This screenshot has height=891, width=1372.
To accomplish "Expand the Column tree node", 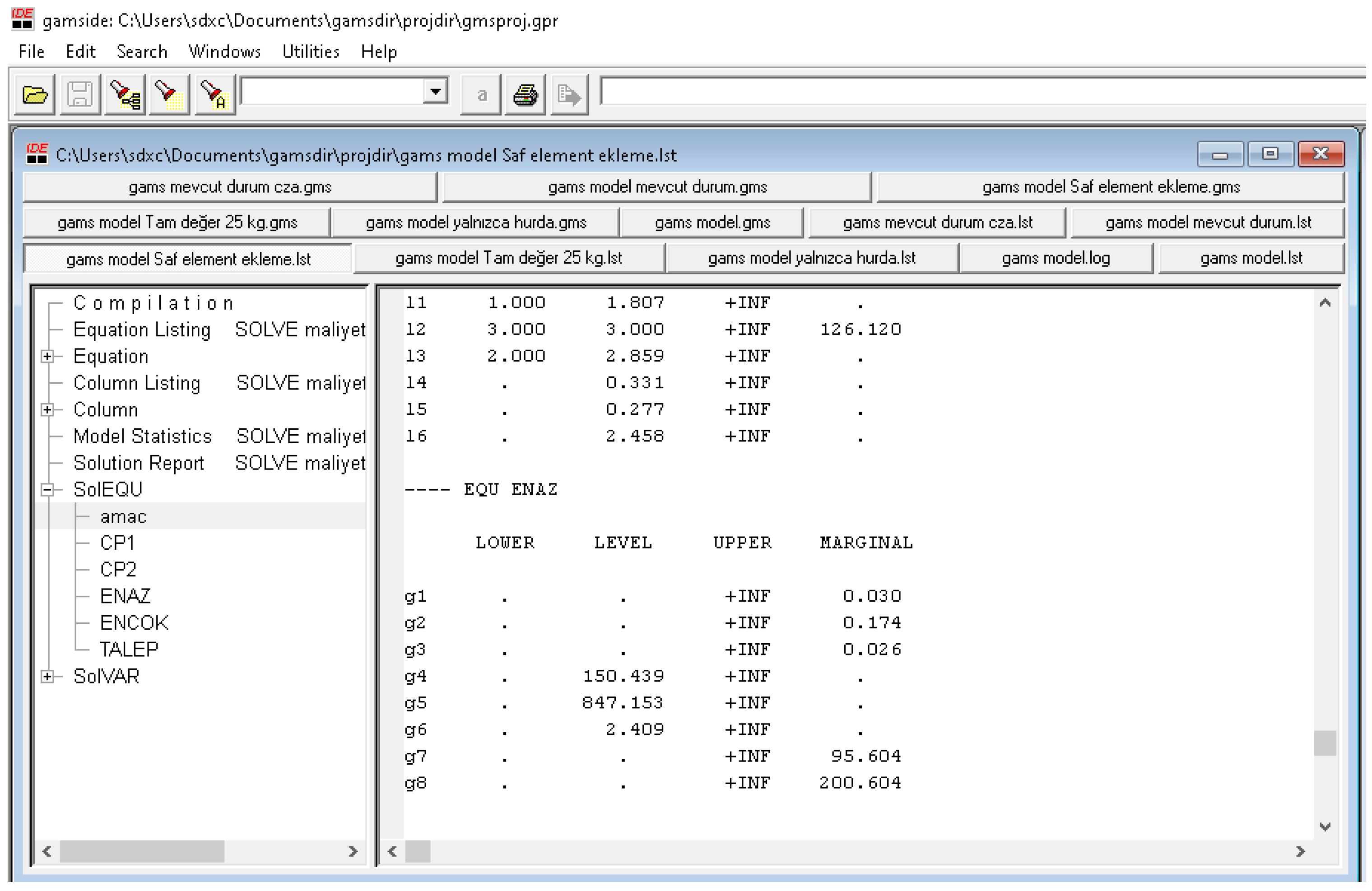I will [x=47, y=410].
